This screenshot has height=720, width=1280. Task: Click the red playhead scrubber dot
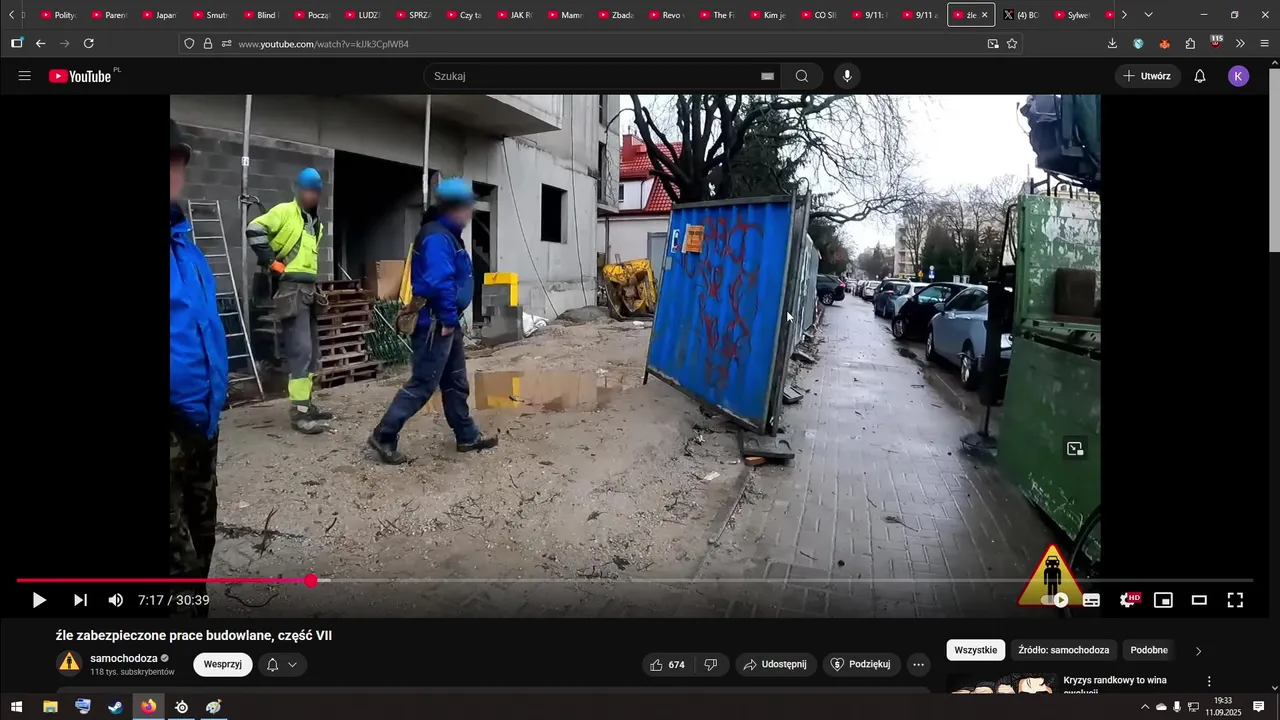tap(311, 580)
